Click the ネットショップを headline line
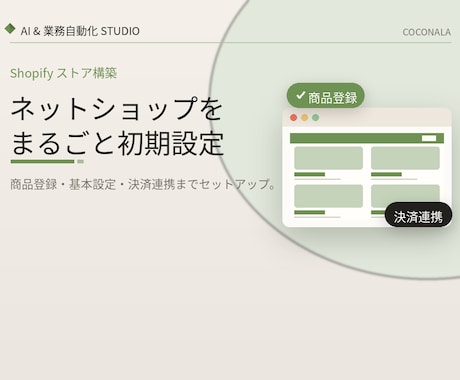Viewport: 460px width, 380px height. (117, 108)
